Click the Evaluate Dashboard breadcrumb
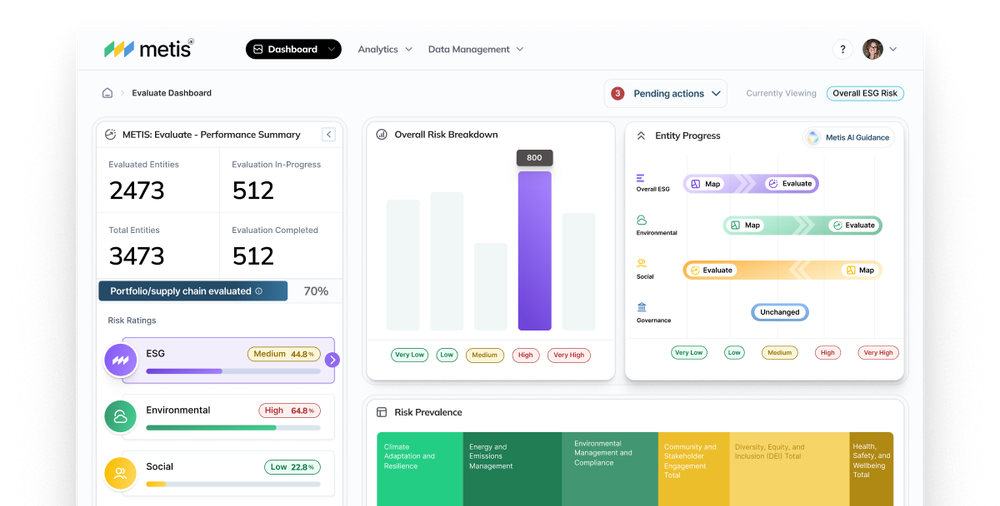Viewport: 1000px width, 506px height. (172, 93)
